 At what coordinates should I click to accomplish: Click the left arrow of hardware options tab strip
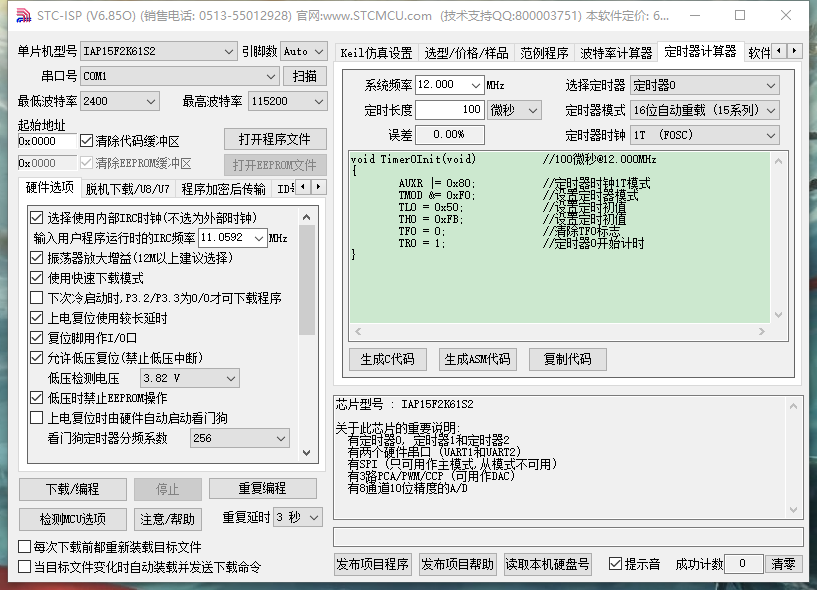pyautogui.click(x=303, y=187)
